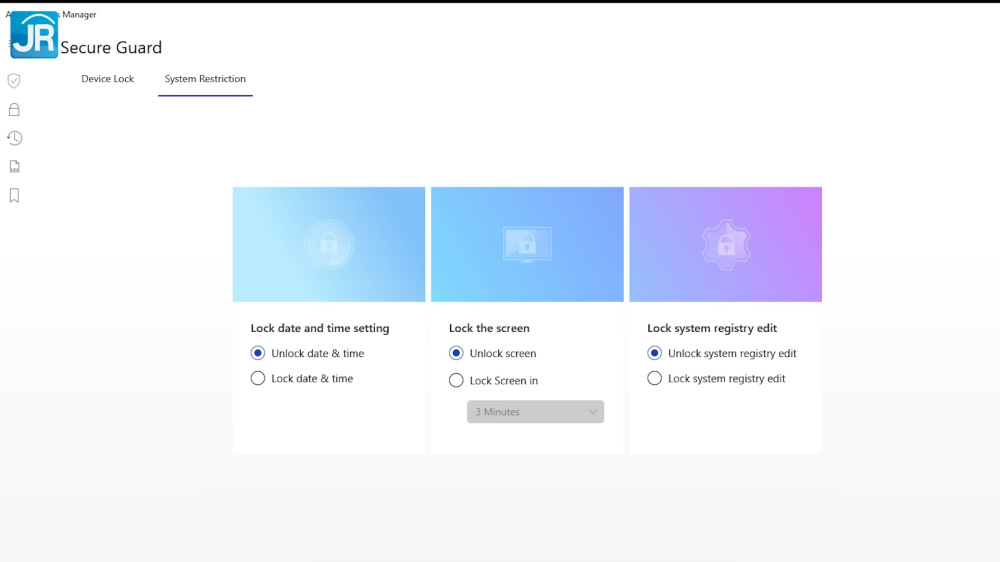The image size is (1000, 562).
Task: Select Unlock date & time radio button
Action: 258,353
